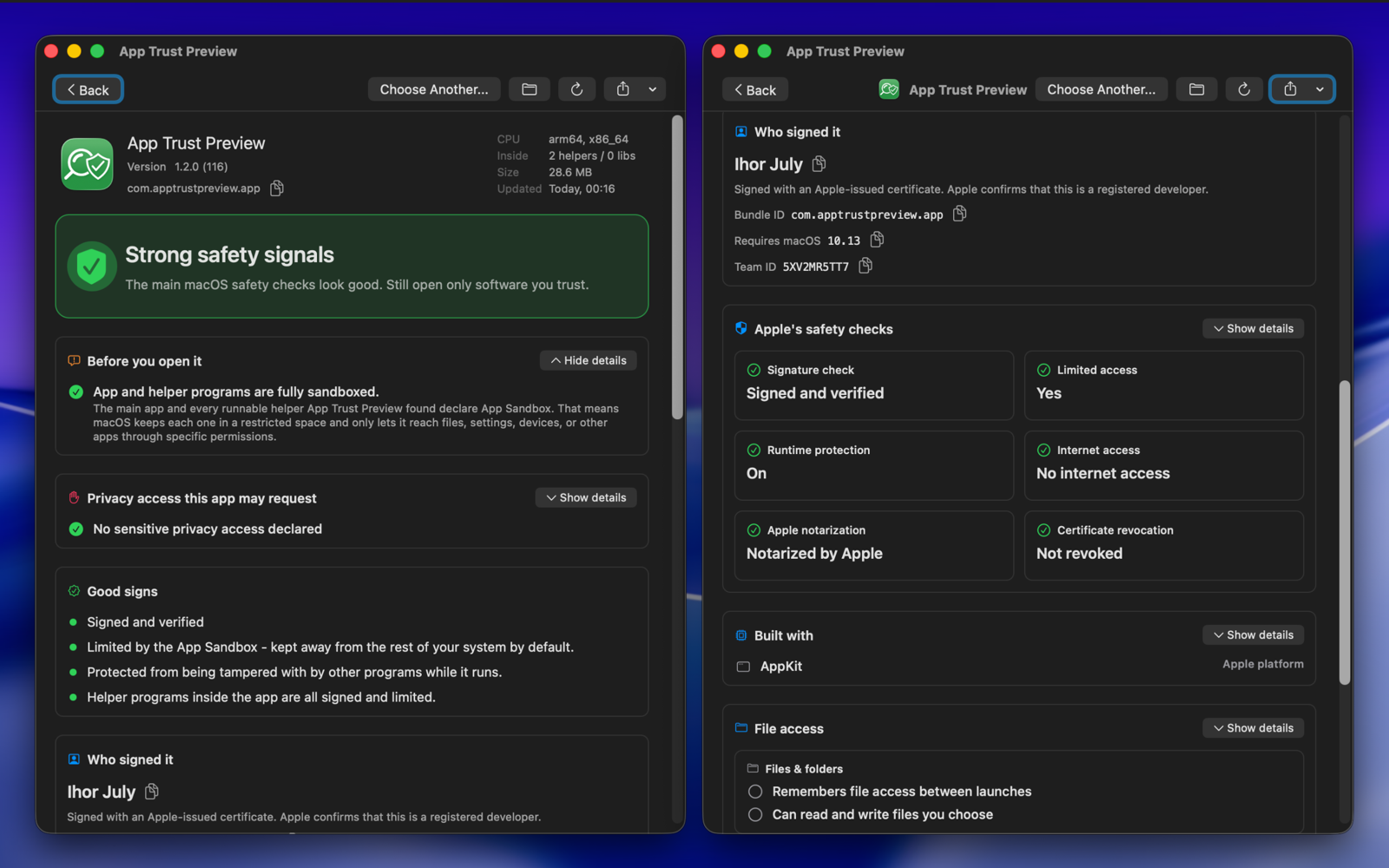Copy Requires macOS 10.13 value
The image size is (1389, 868).
(877, 240)
